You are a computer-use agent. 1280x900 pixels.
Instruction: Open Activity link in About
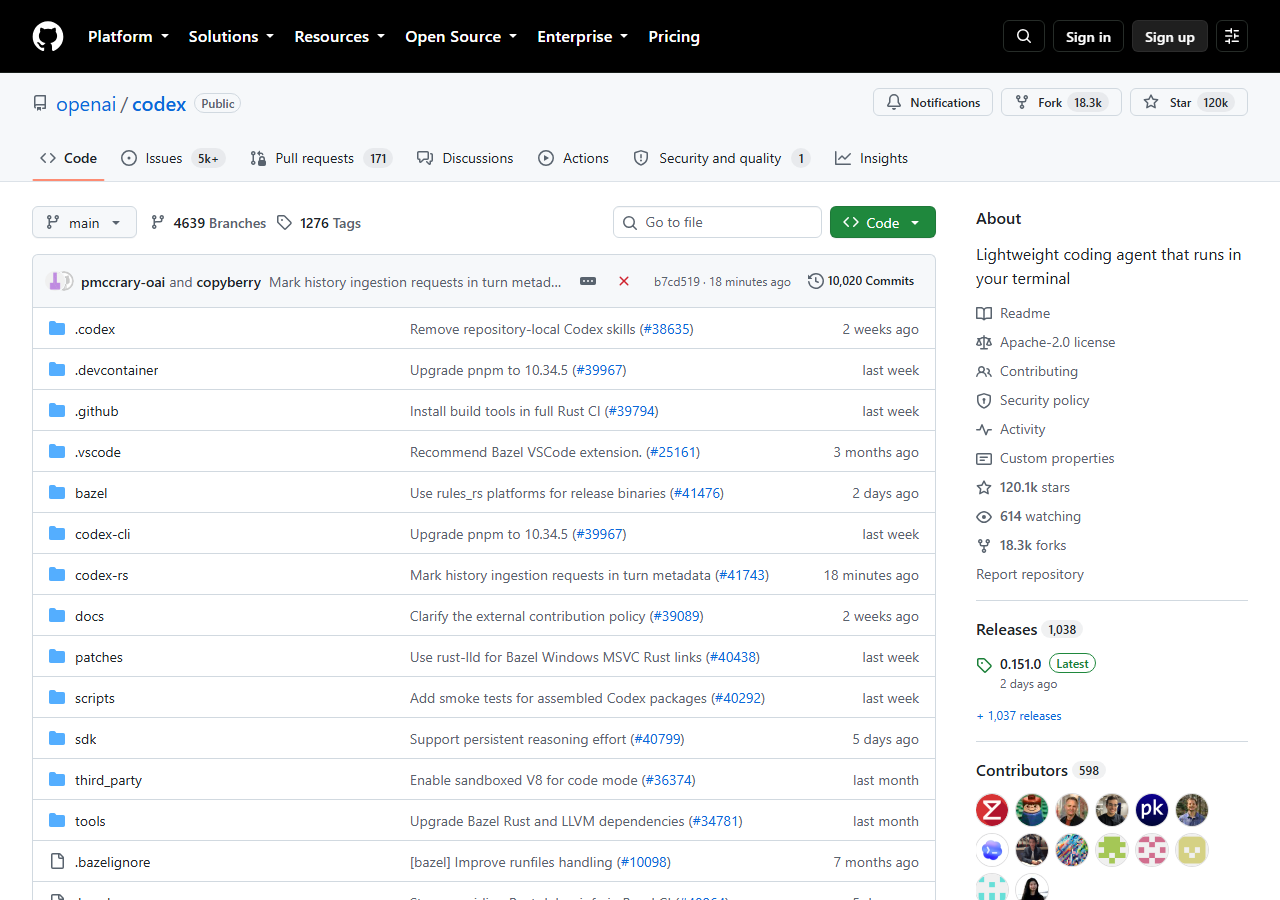1011,429
